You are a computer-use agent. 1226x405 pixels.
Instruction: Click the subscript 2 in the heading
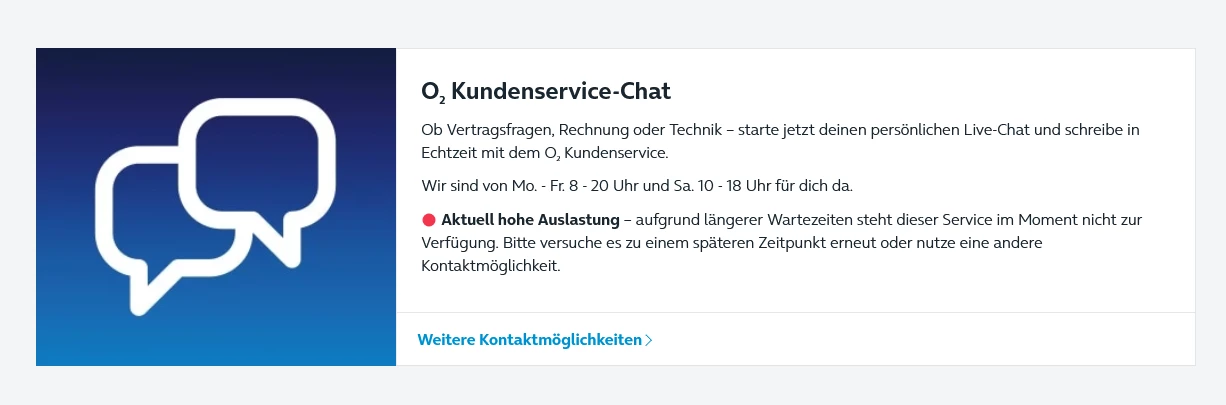441,98
